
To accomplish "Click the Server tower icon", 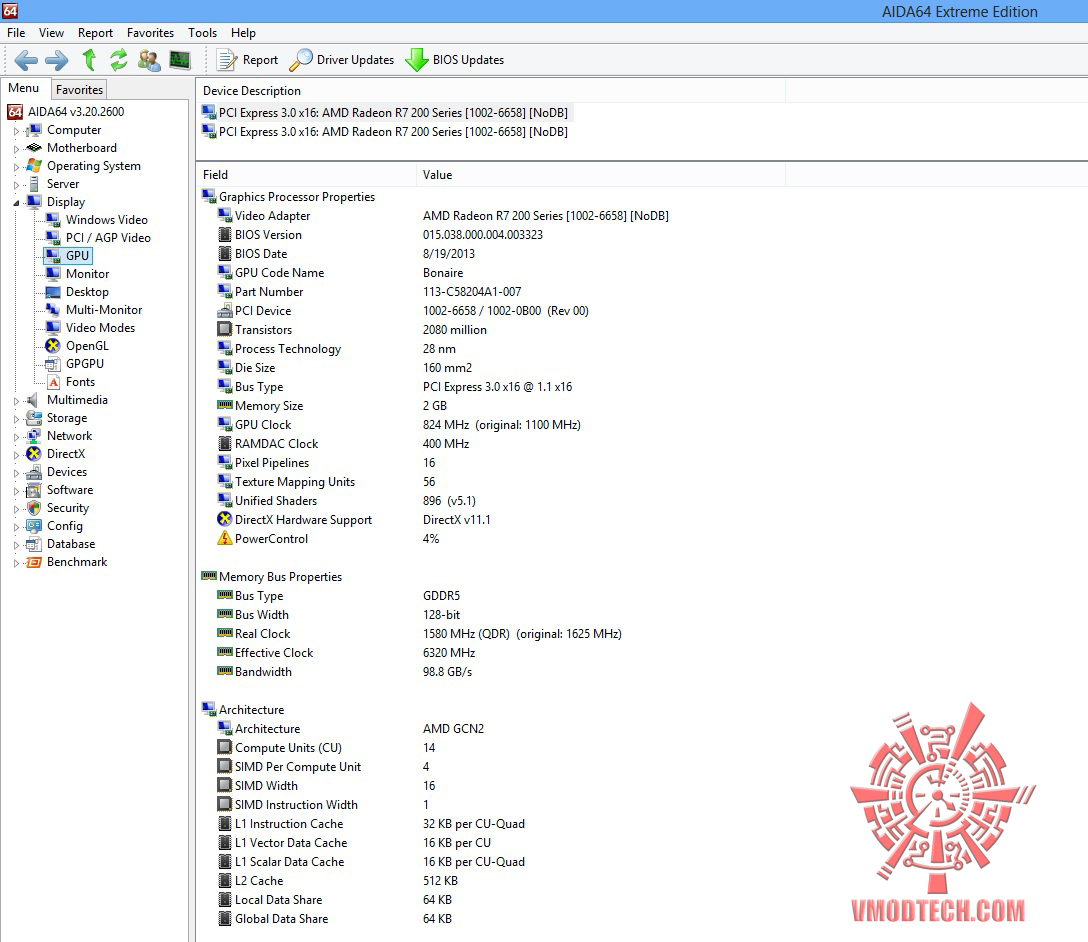I will (33, 185).
